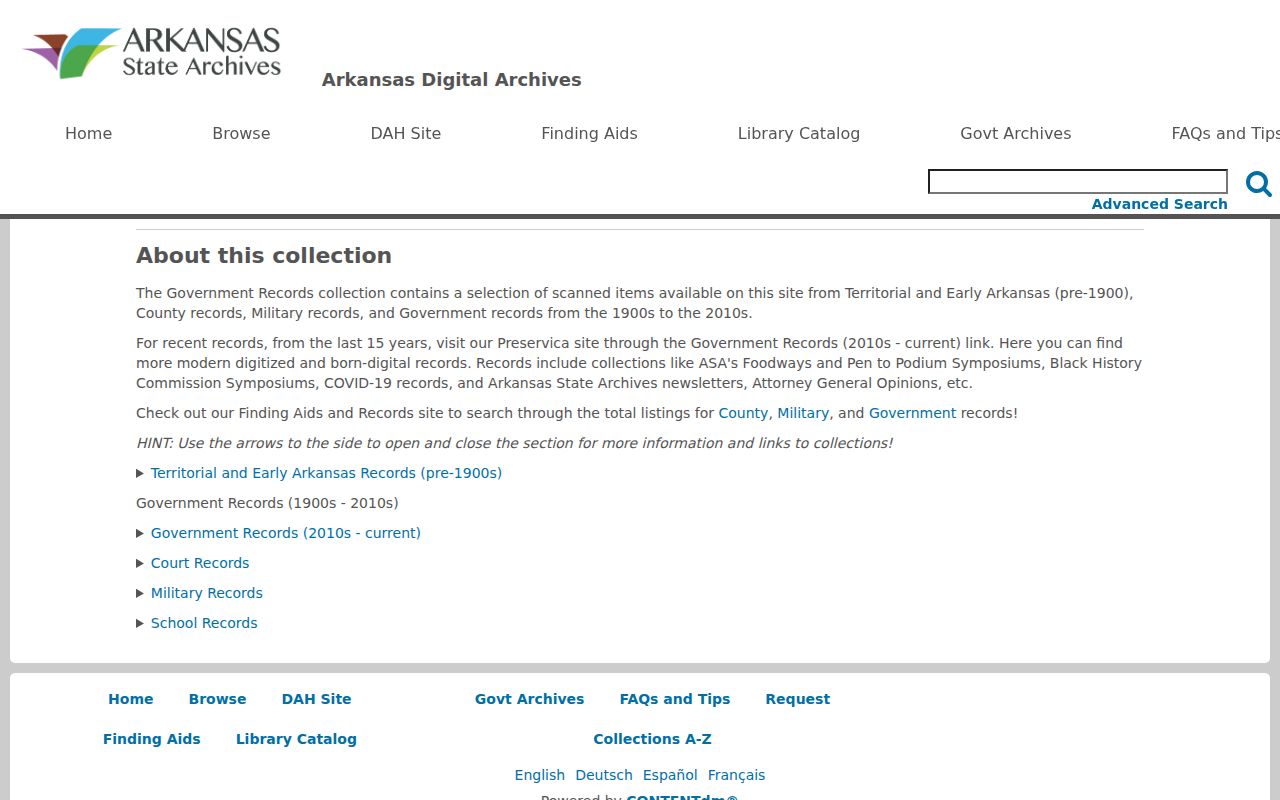This screenshot has width=1280, height=800.
Task: Open Browse in the top navigation
Action: 241,133
